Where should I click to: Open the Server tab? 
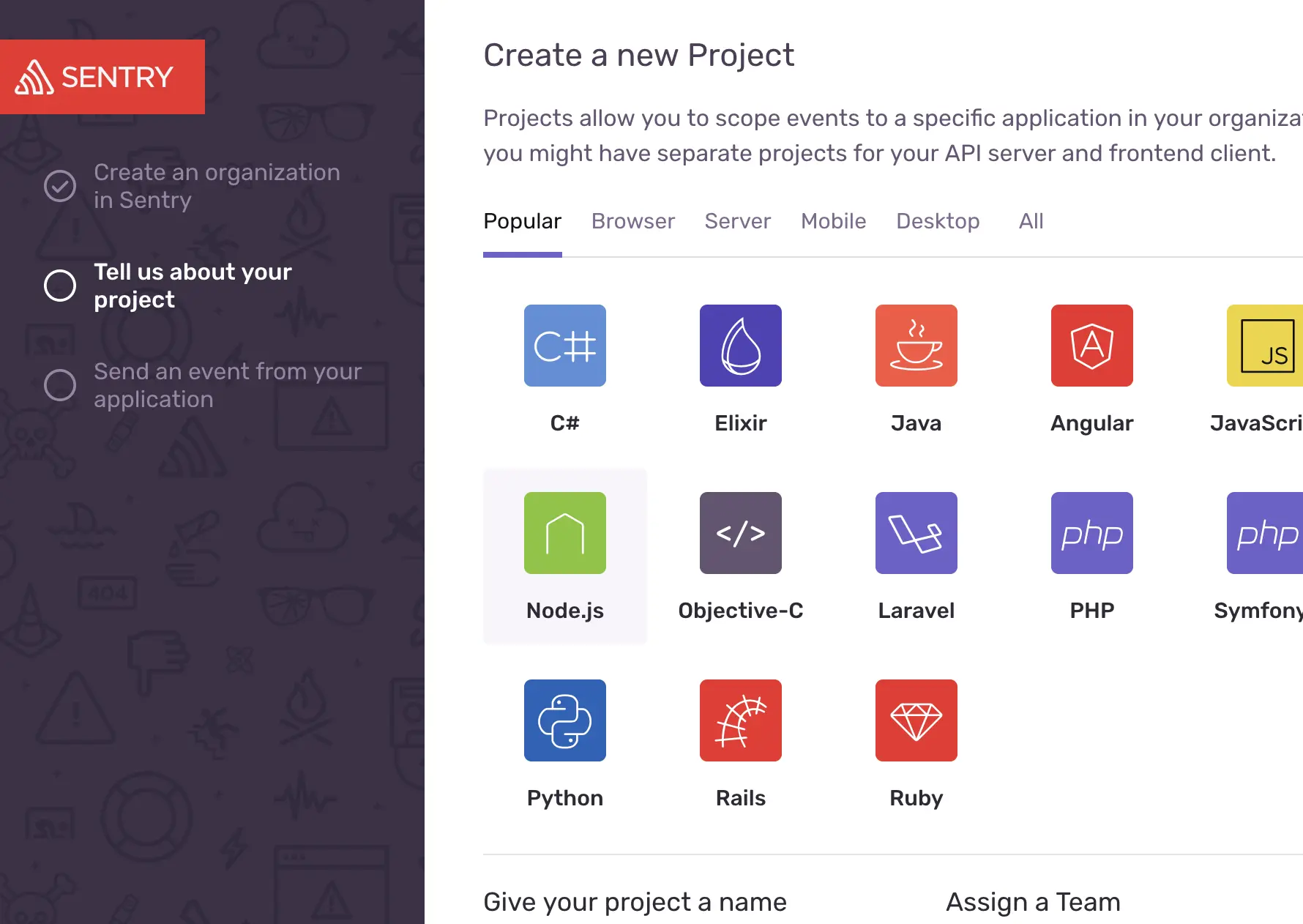[x=738, y=221]
